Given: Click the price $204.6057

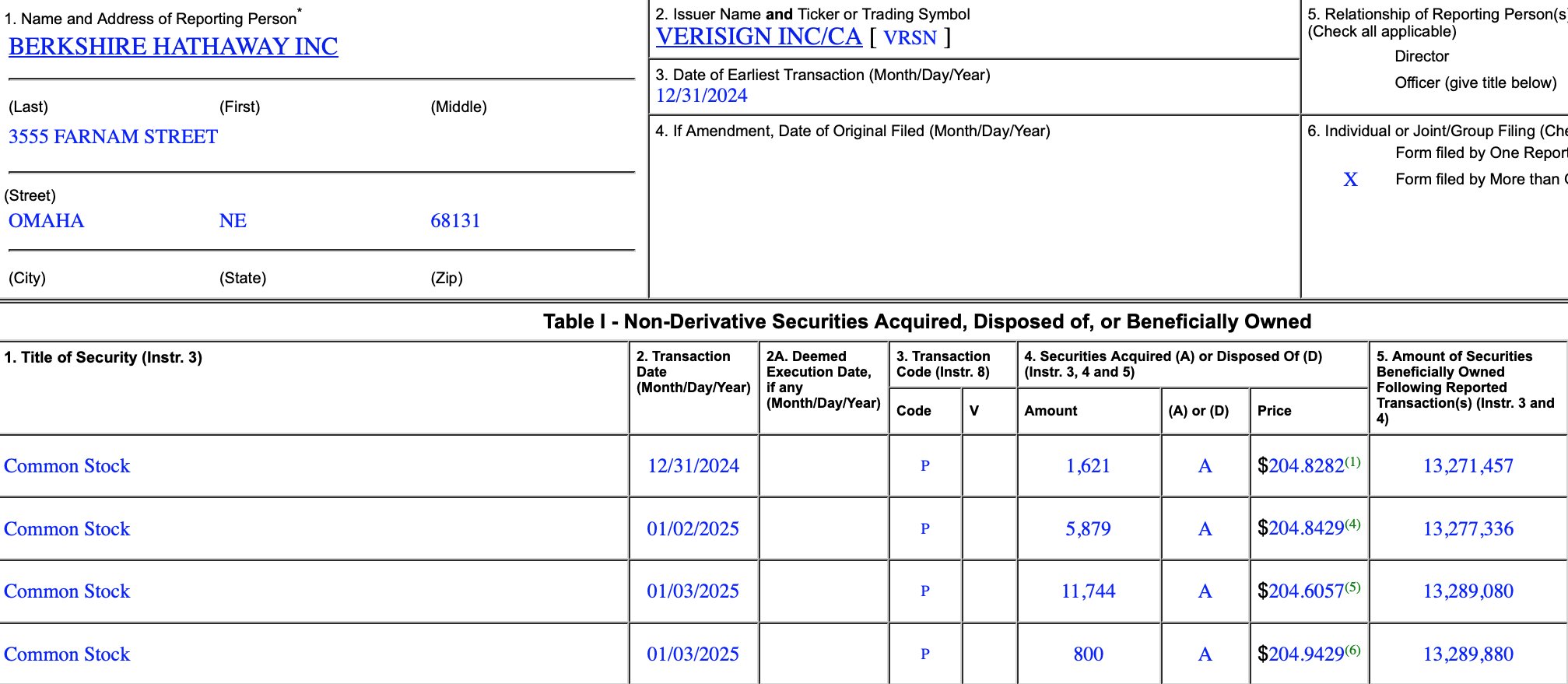Looking at the screenshot, I should coord(1301,591).
